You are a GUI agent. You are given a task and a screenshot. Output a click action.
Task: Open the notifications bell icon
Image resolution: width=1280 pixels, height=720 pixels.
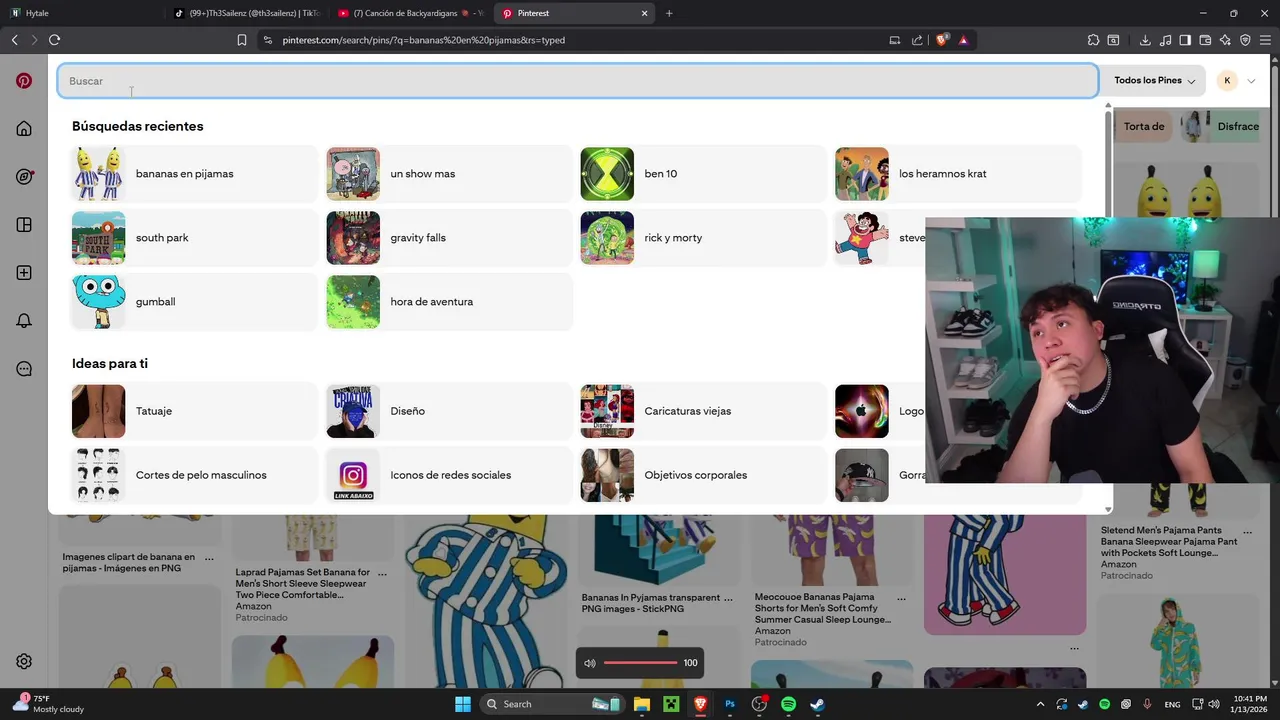(24, 321)
